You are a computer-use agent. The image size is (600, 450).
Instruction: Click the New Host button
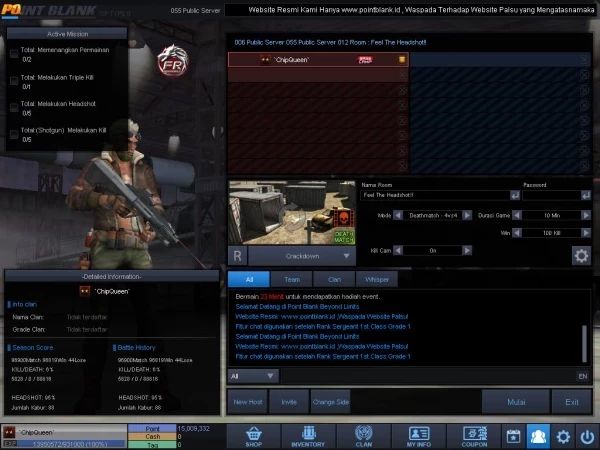248,402
